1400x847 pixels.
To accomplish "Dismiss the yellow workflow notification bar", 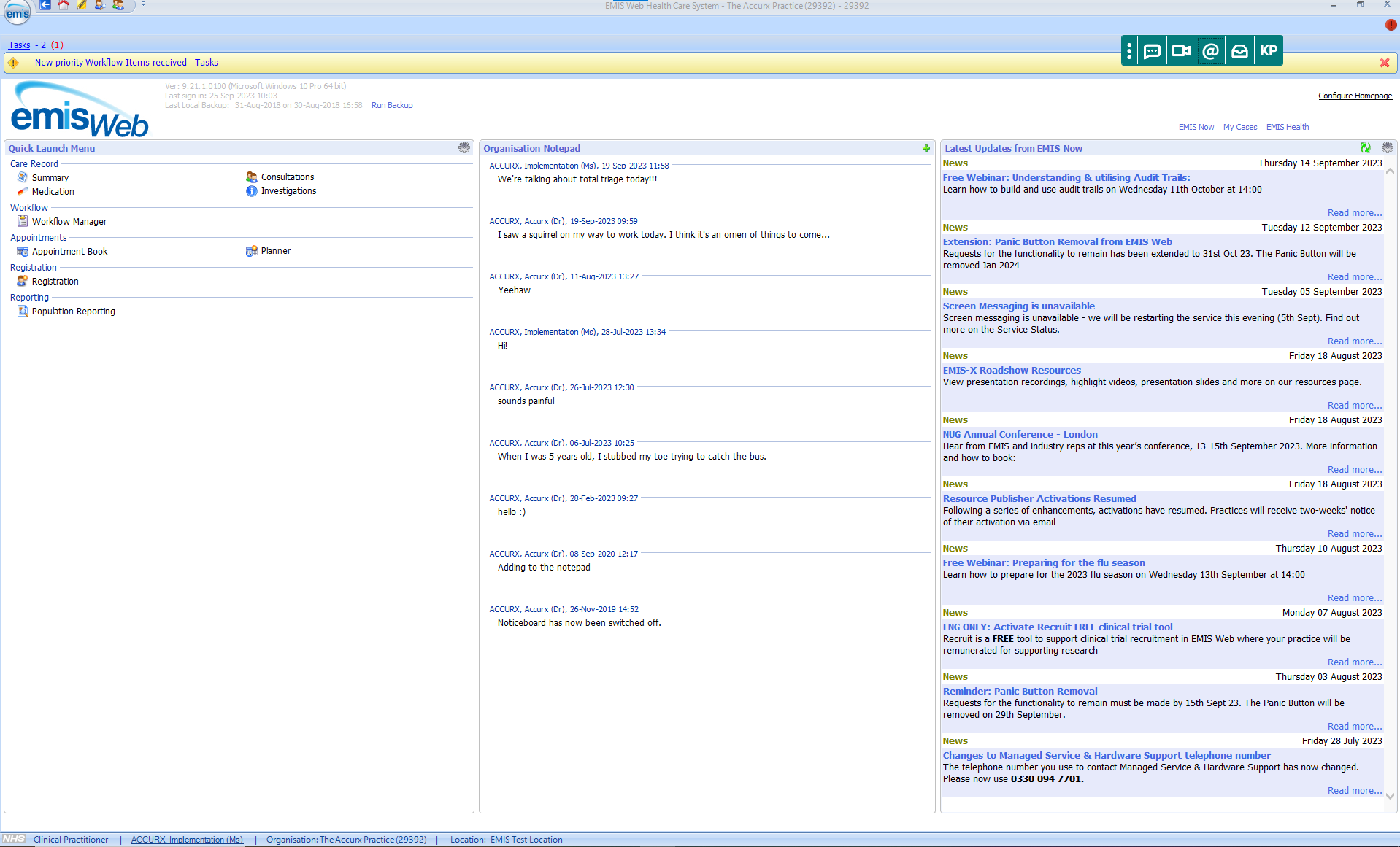I will tap(1384, 63).
